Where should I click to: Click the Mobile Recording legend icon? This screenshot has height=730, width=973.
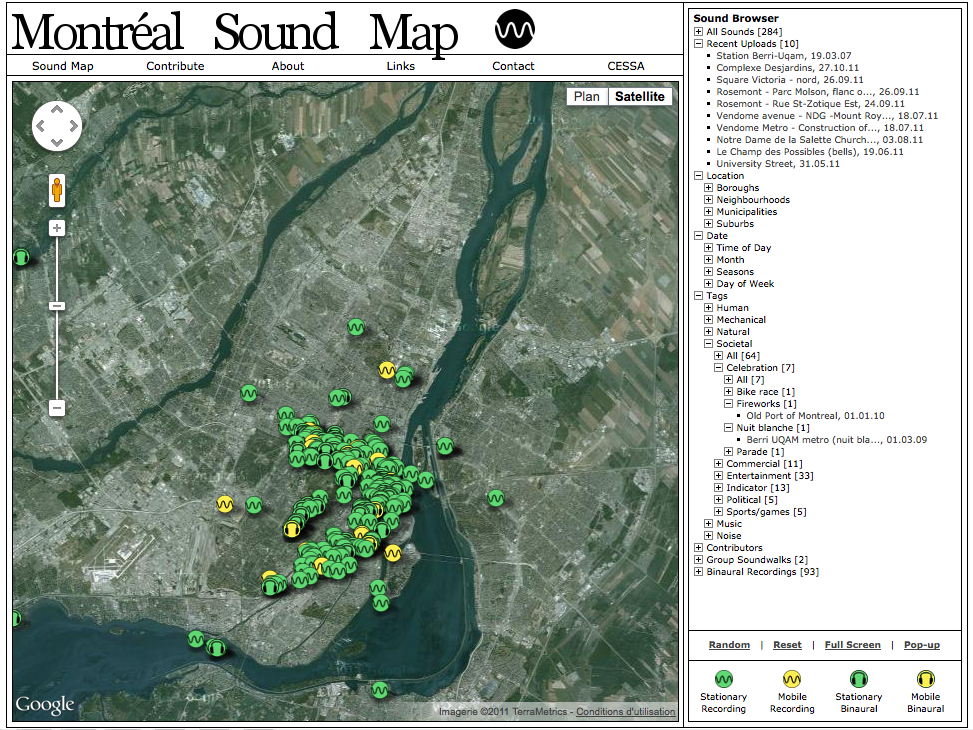[x=791, y=678]
